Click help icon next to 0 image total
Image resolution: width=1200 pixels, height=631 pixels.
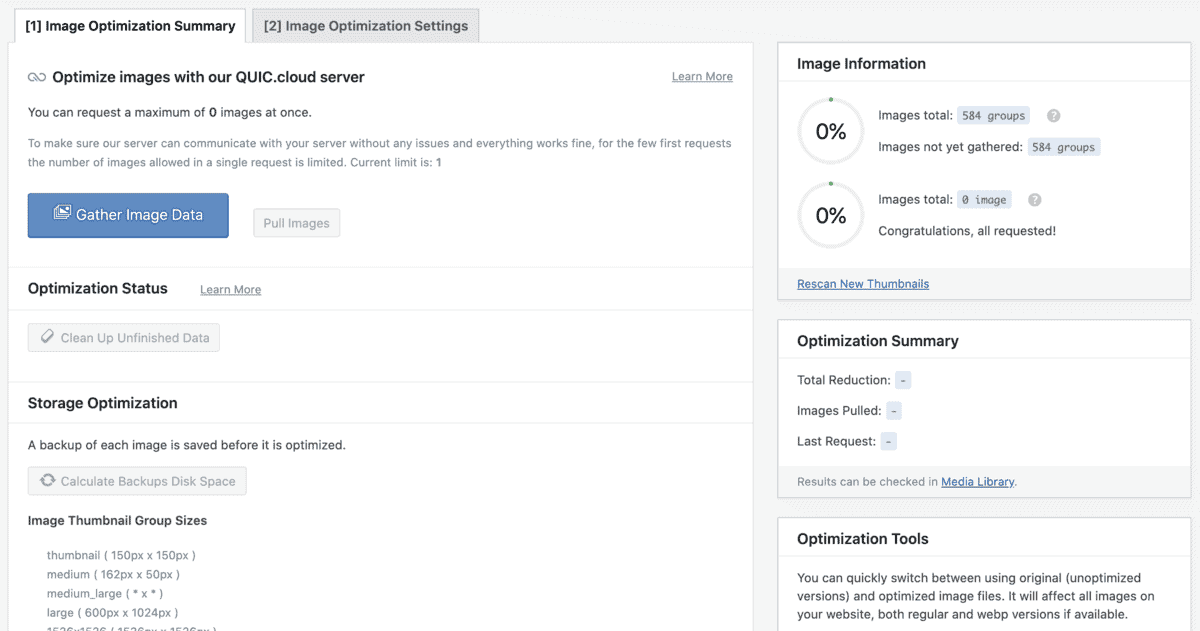(x=1035, y=200)
